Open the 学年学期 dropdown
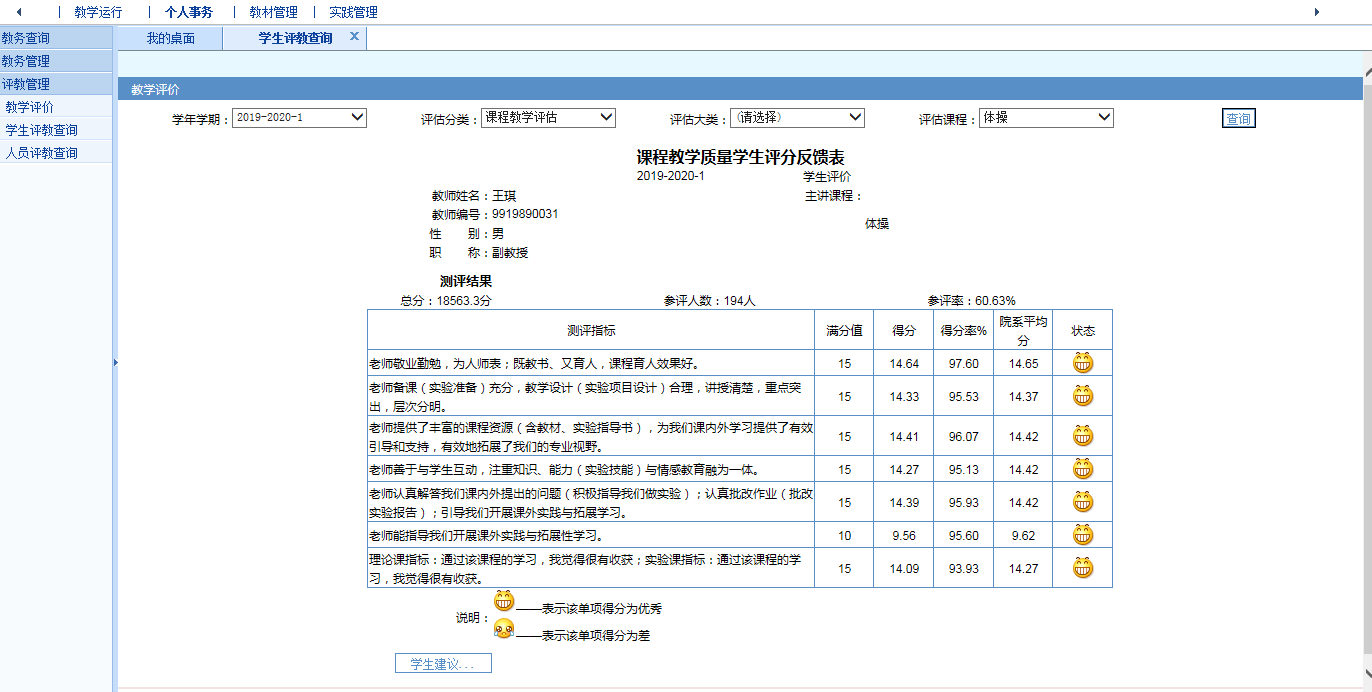 point(300,118)
